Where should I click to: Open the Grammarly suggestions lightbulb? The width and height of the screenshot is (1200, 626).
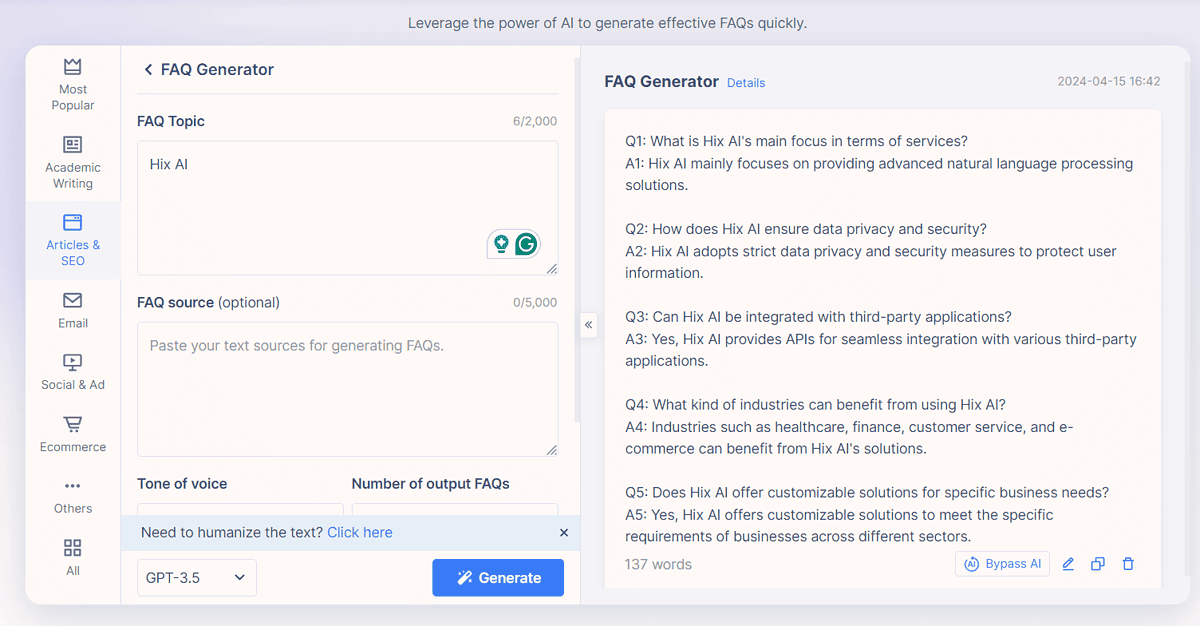[501, 243]
